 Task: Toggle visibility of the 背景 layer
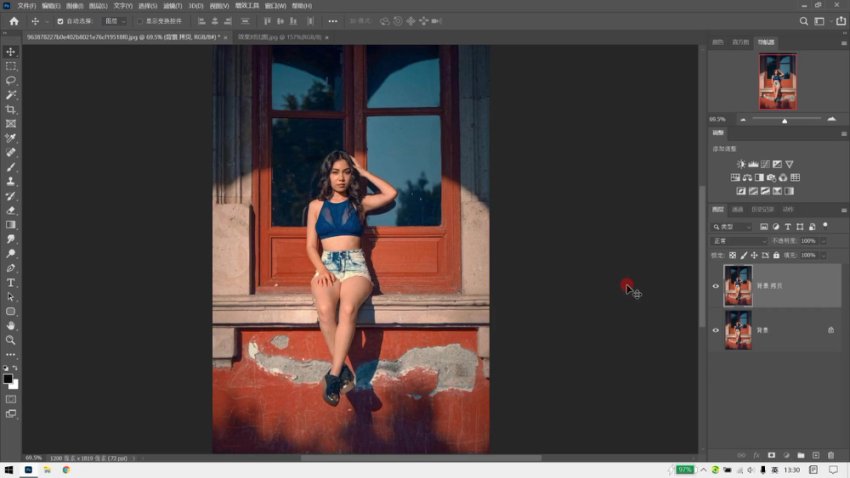click(715, 330)
